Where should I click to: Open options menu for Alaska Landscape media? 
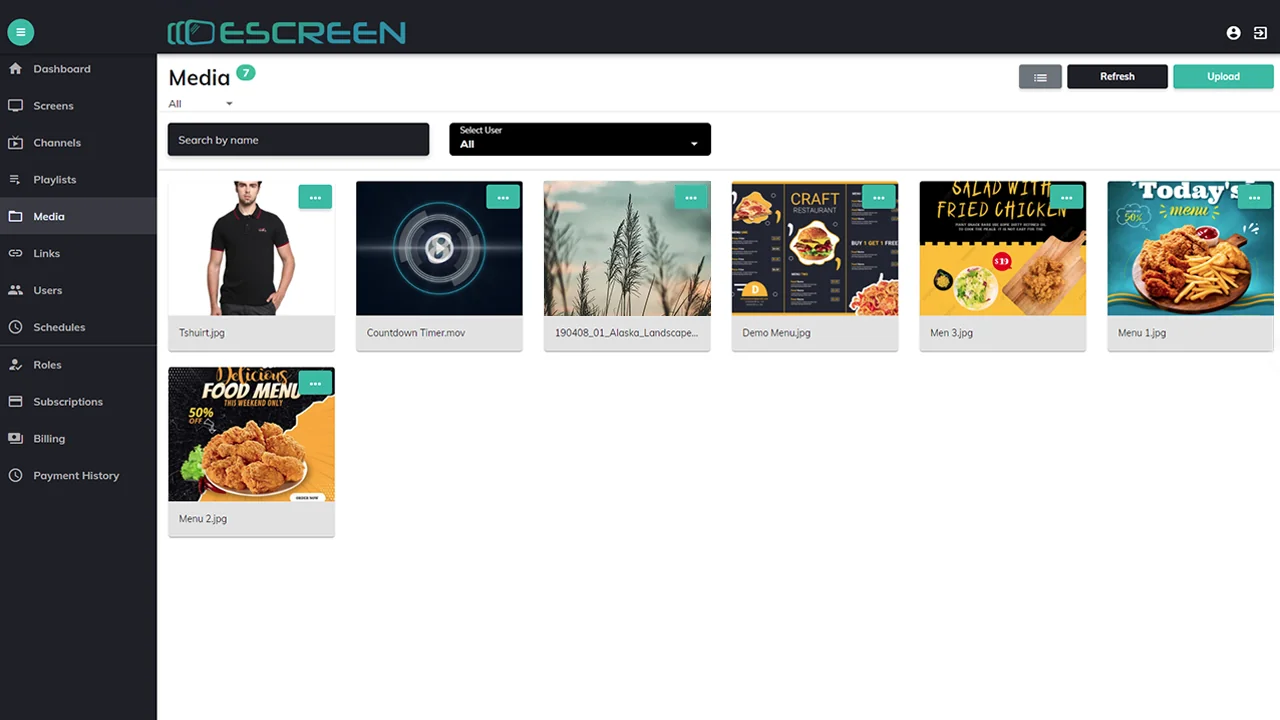(691, 197)
